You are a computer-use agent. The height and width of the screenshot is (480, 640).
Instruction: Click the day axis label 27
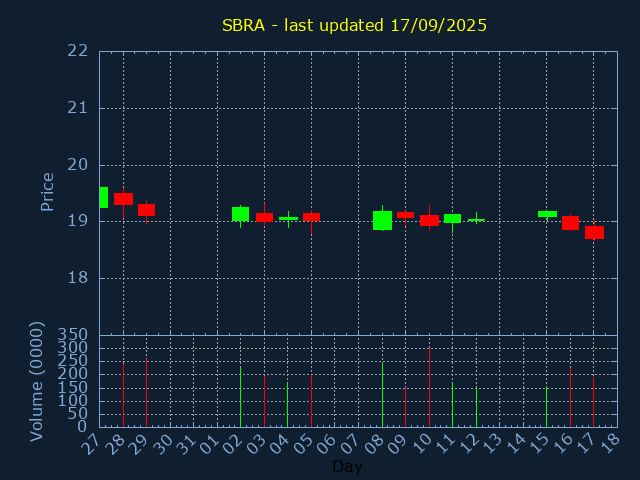[x=91, y=444]
